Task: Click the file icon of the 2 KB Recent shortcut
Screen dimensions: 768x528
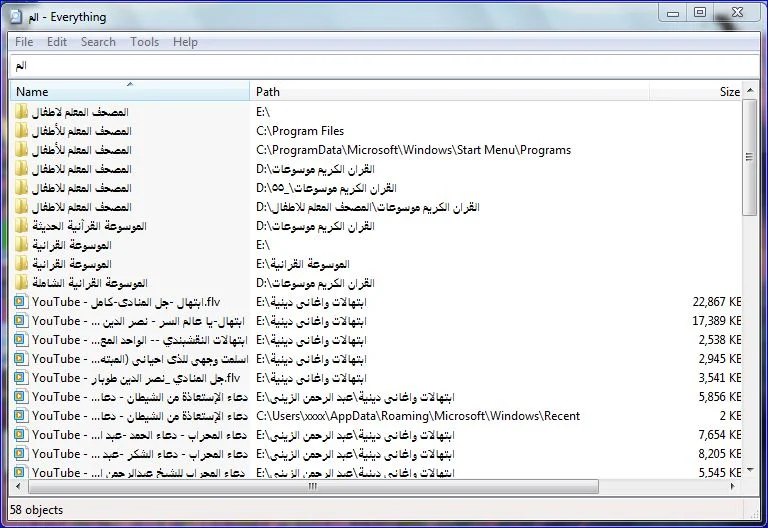Action: [x=21, y=416]
